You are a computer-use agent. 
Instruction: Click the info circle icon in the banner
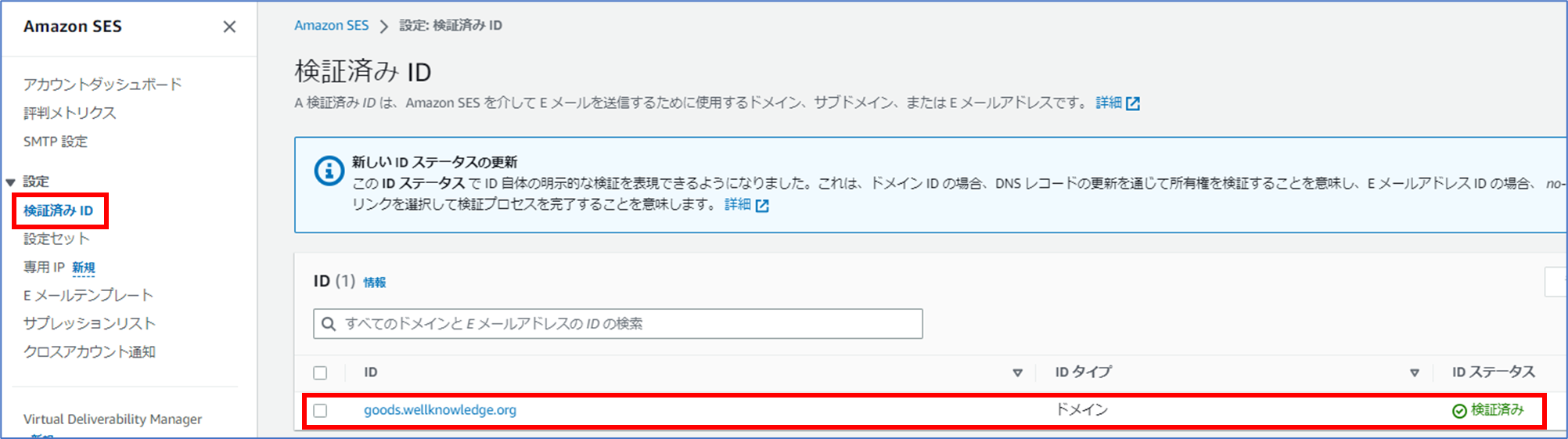coord(329,171)
